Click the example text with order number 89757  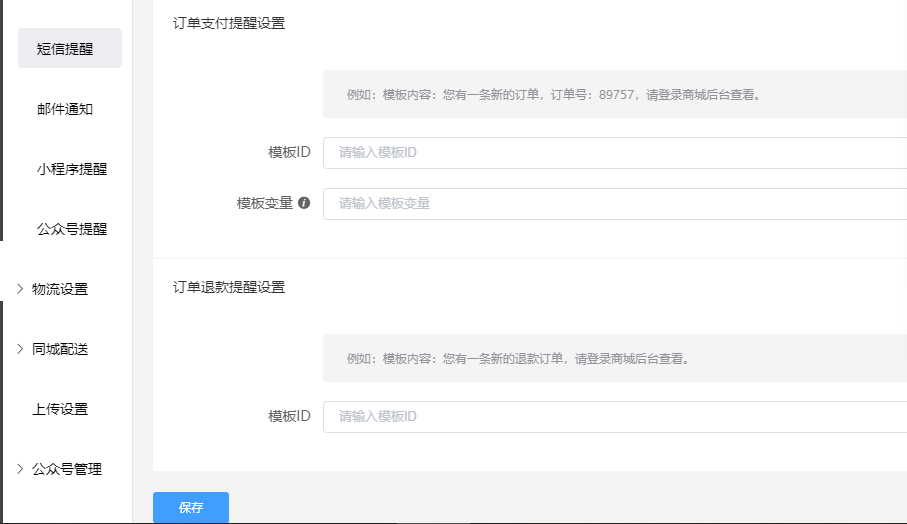pyautogui.click(x=554, y=95)
